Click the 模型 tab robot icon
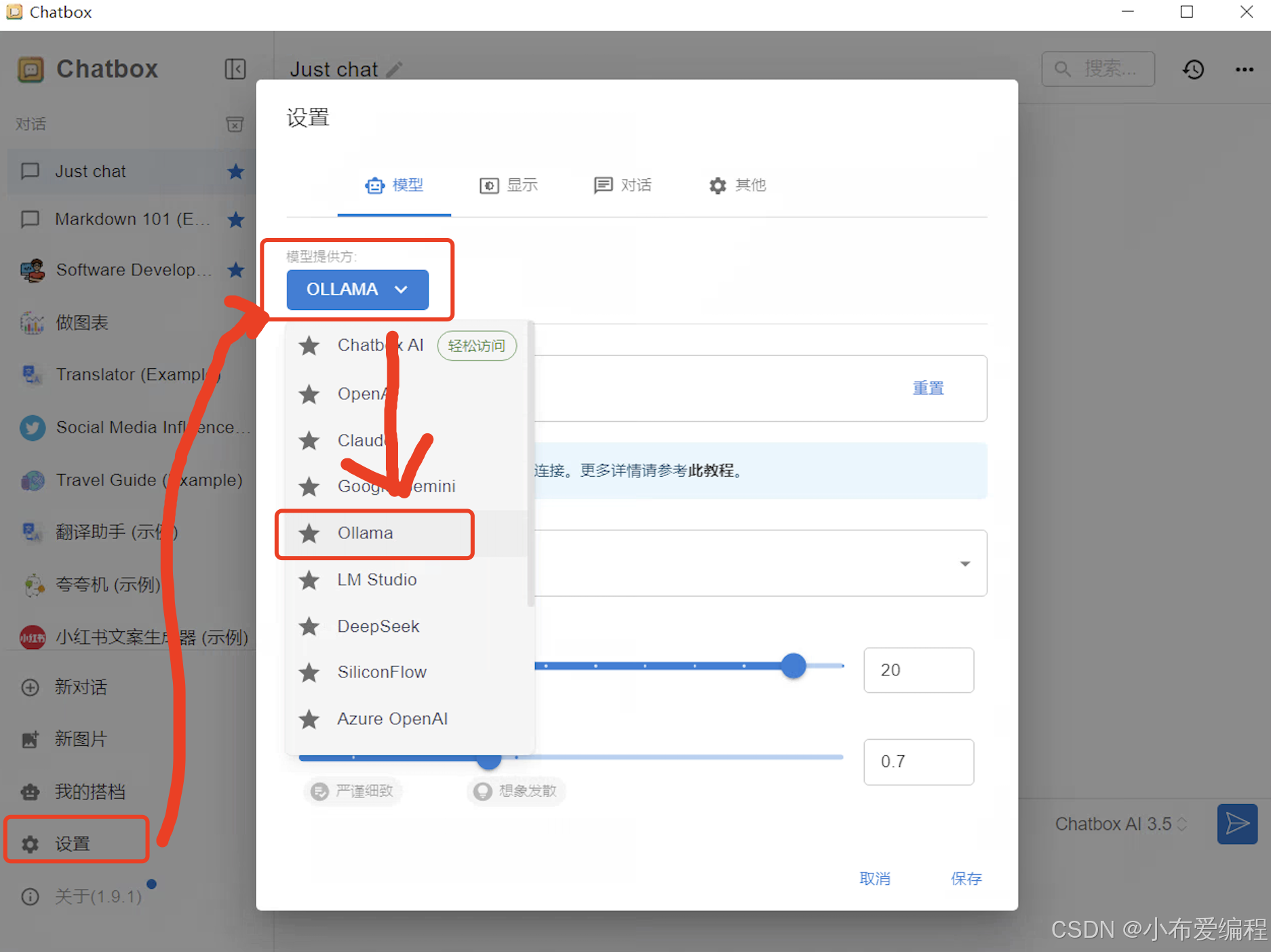The height and width of the screenshot is (952, 1271). [374, 185]
